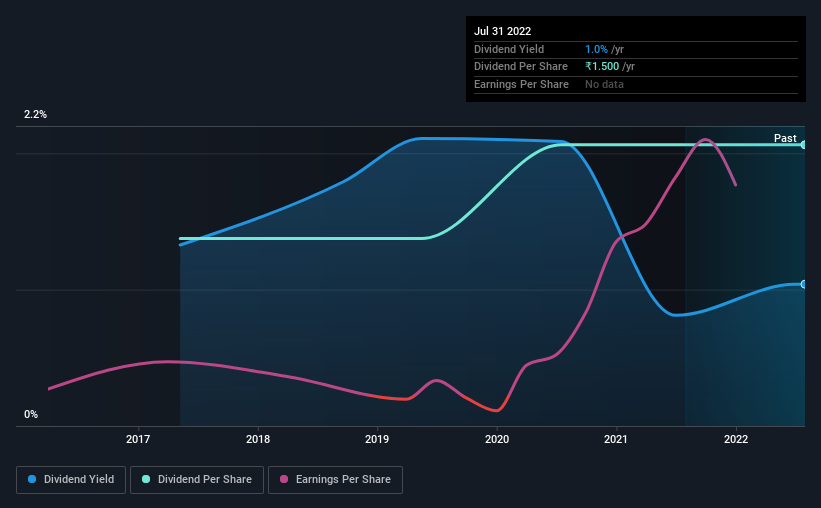This screenshot has width=821, height=508.
Task: Select the 2018 x-axis year label
Action: click(x=258, y=439)
